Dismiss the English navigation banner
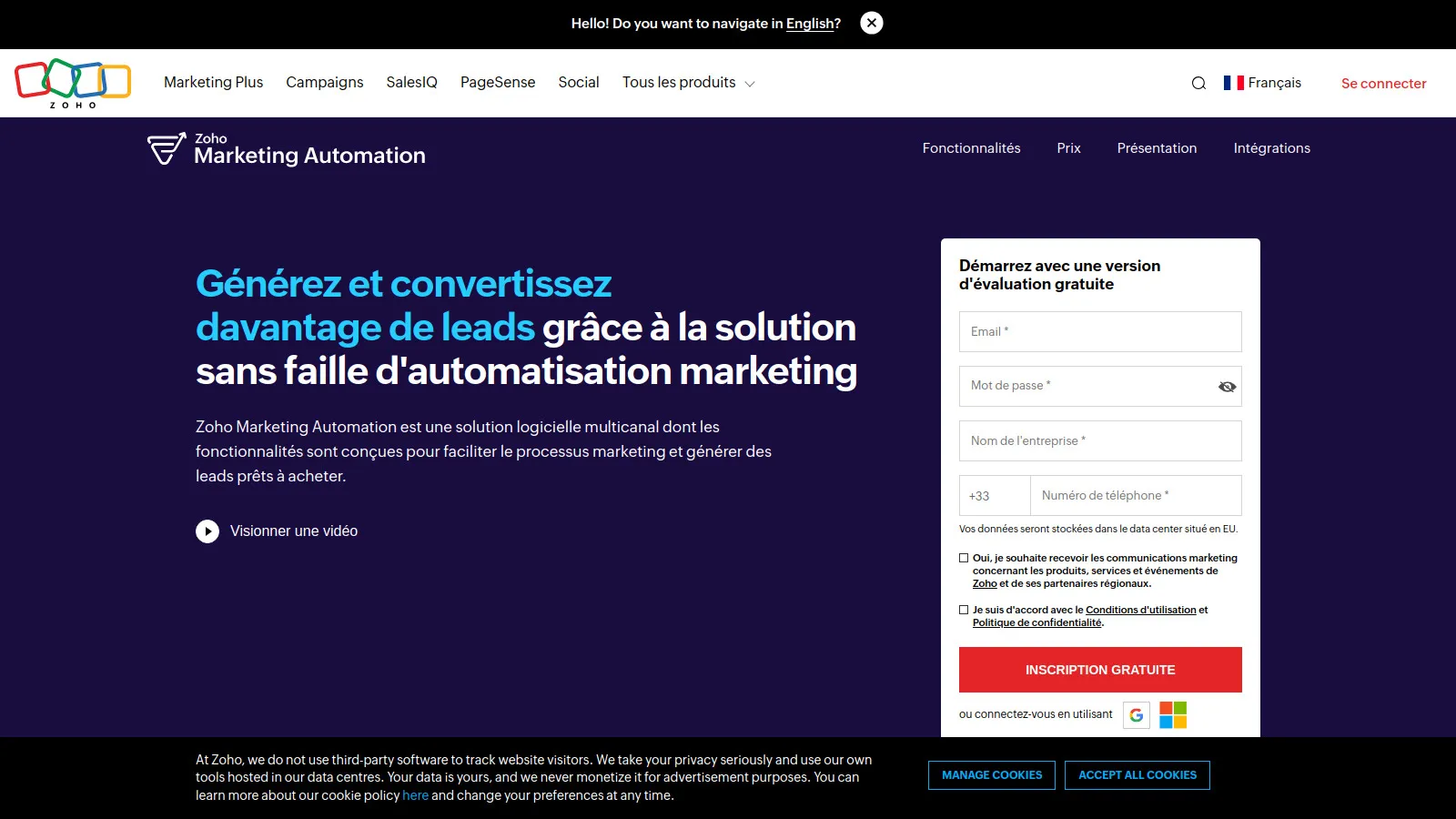Viewport: 1456px width, 819px height. [x=871, y=23]
